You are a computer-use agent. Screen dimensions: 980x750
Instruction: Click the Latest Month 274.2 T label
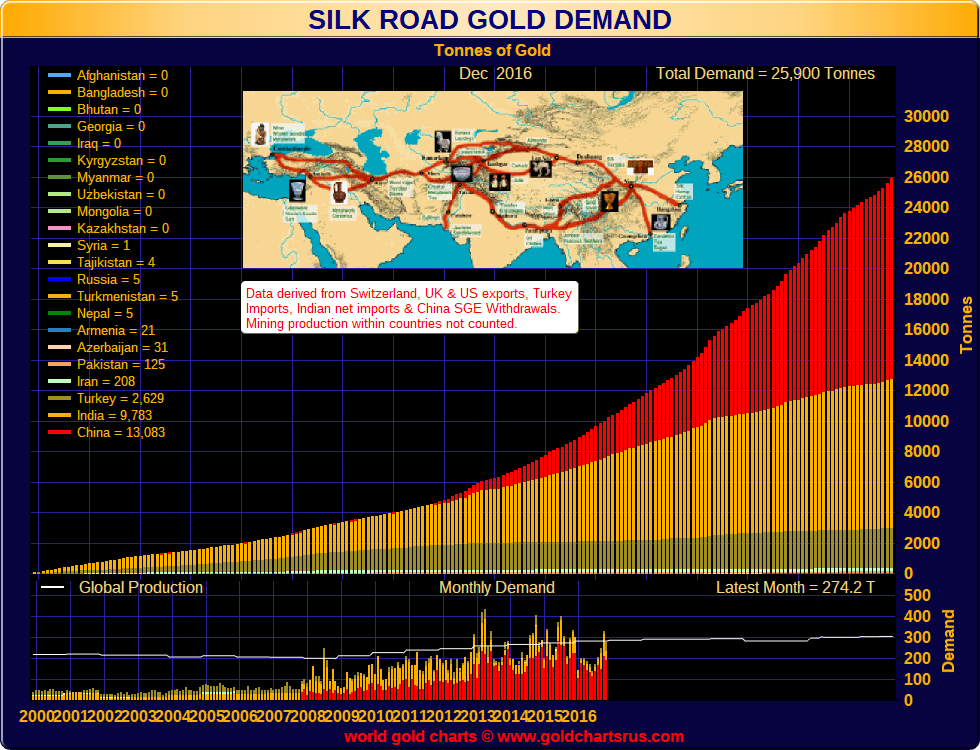795,588
